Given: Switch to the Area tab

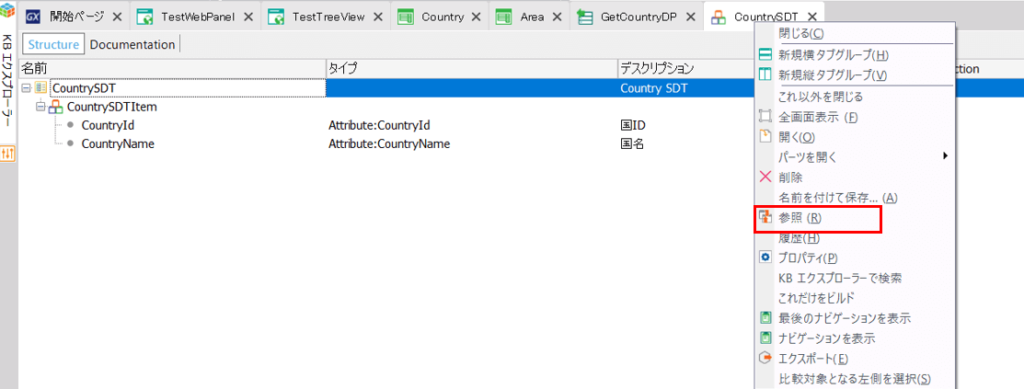Looking at the screenshot, I should click(x=532, y=17).
